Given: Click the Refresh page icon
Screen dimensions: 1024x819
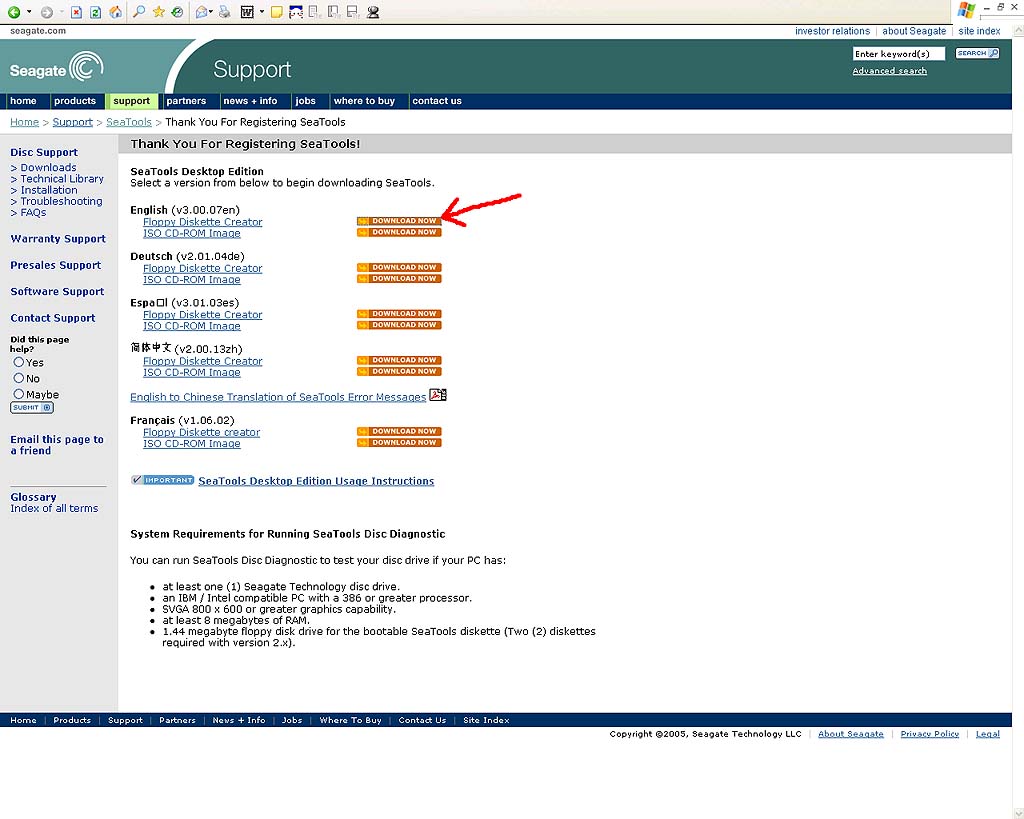Looking at the screenshot, I should coord(95,12).
